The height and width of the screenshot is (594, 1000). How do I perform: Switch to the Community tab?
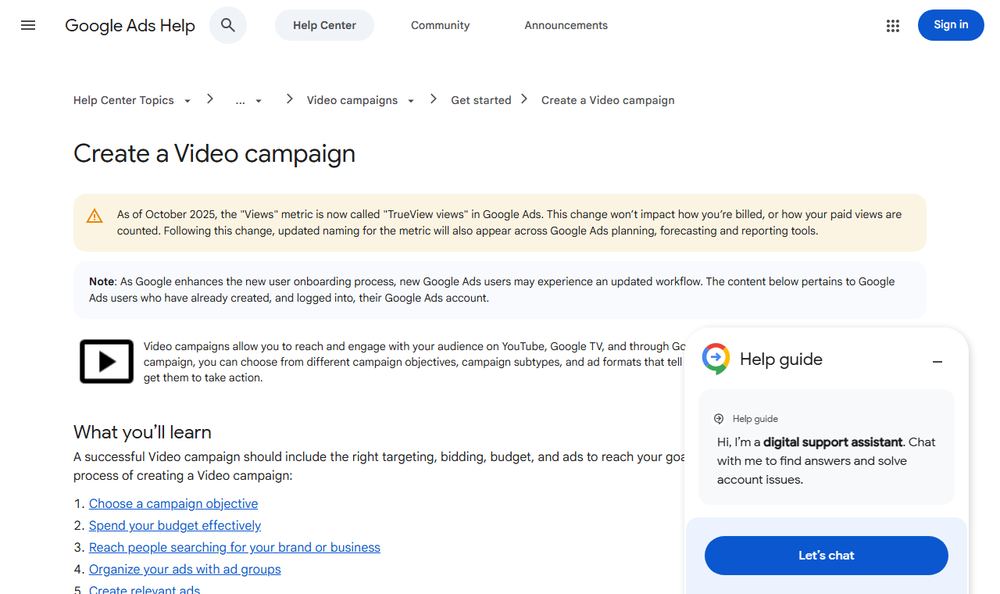440,26
